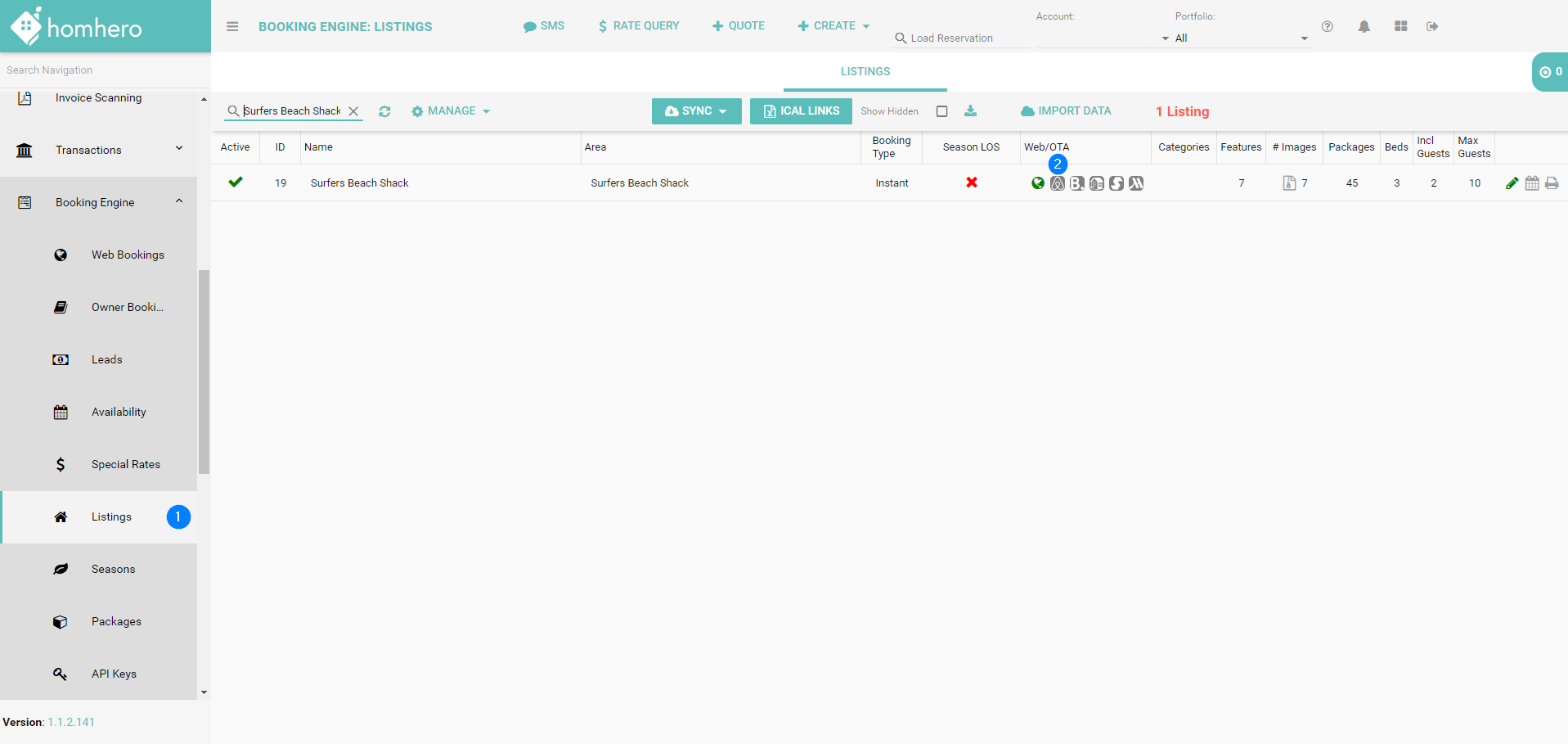The width and height of the screenshot is (1568, 744).
Task: Expand the Portfolio dropdown showing All
Action: [x=1239, y=38]
